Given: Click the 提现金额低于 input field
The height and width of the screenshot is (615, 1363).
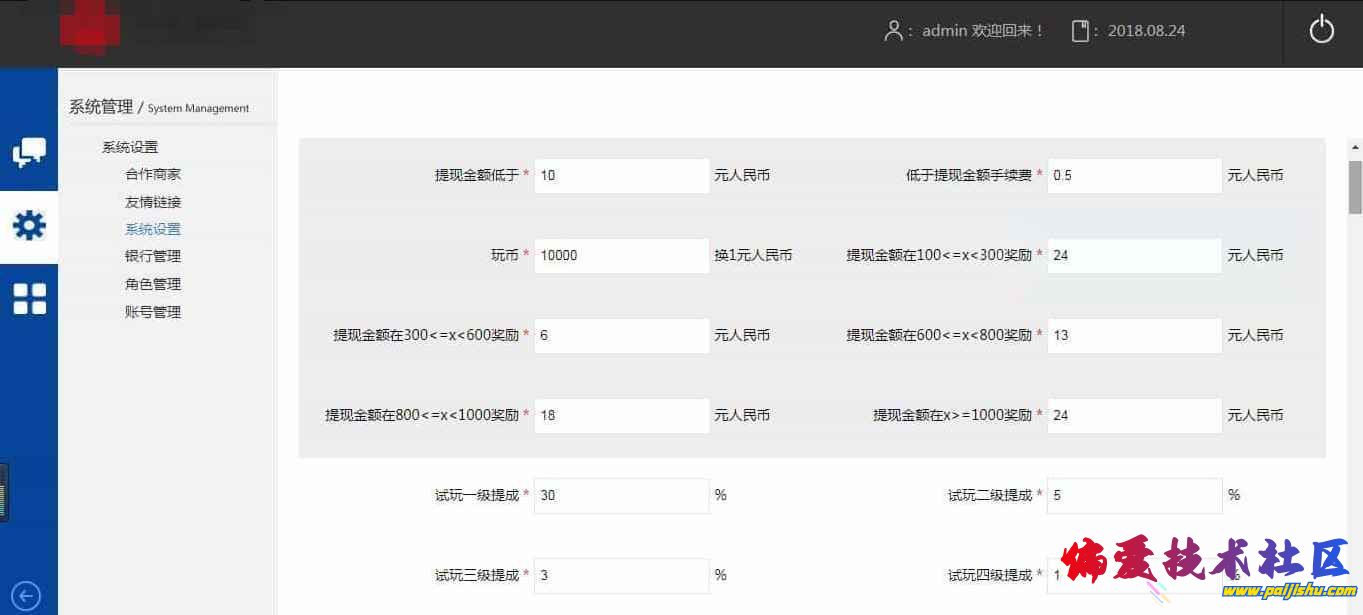Looking at the screenshot, I should pyautogui.click(x=622, y=175).
